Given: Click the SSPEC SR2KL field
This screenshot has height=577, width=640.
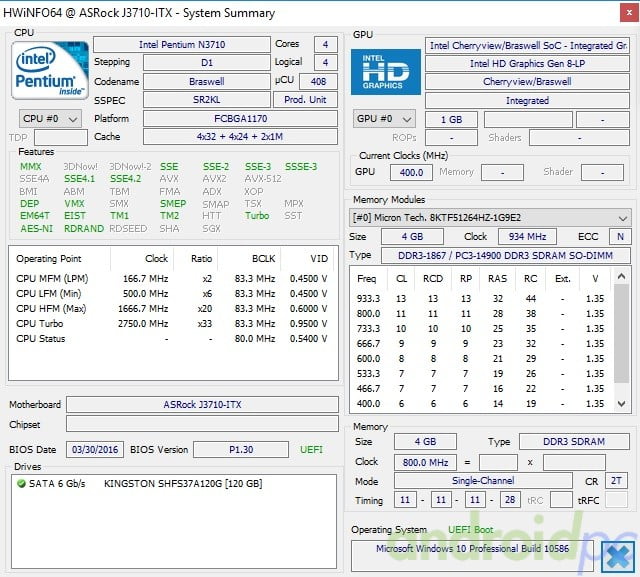Looking at the screenshot, I should pos(207,100).
